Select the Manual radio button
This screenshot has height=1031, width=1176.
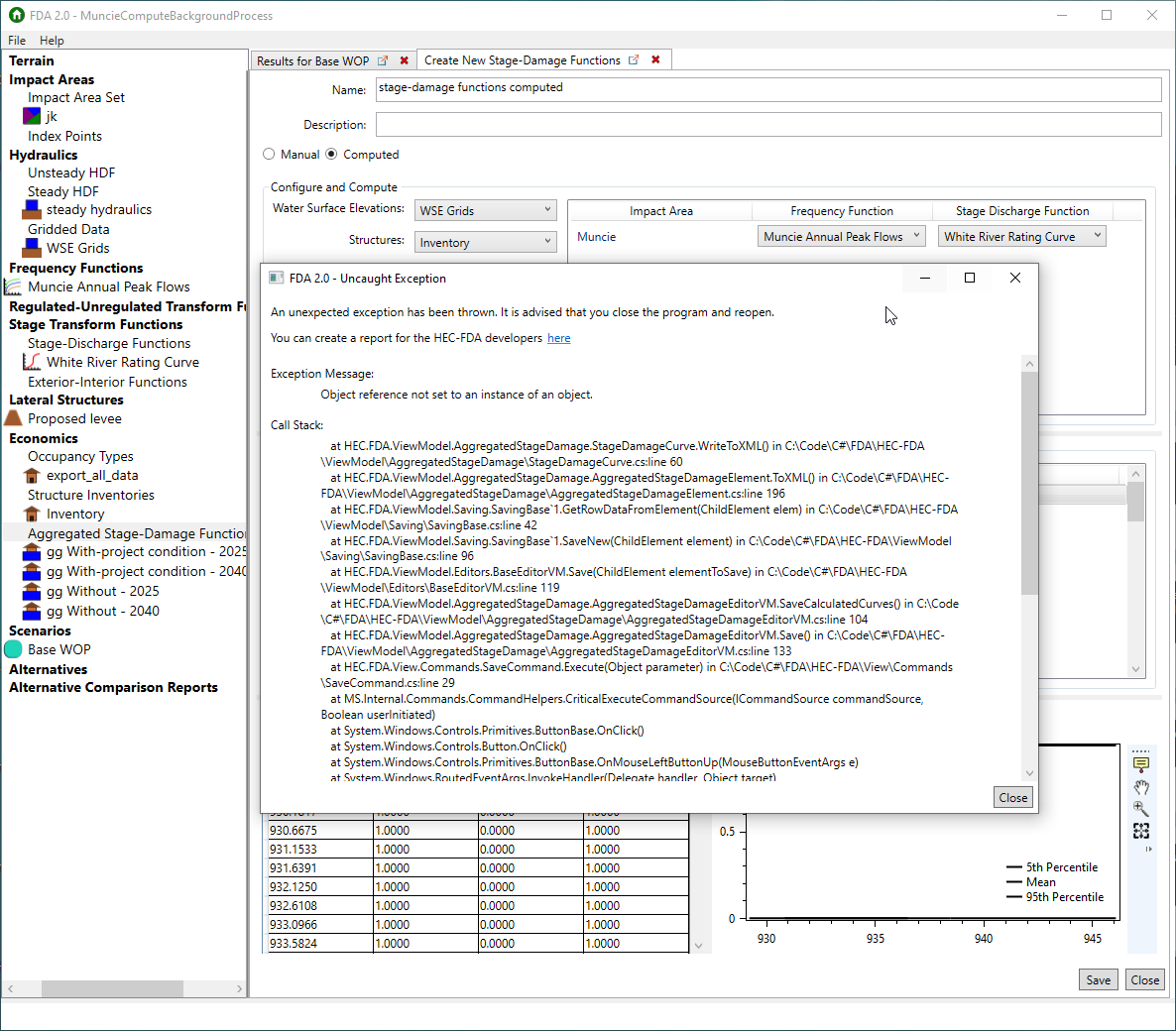click(269, 154)
